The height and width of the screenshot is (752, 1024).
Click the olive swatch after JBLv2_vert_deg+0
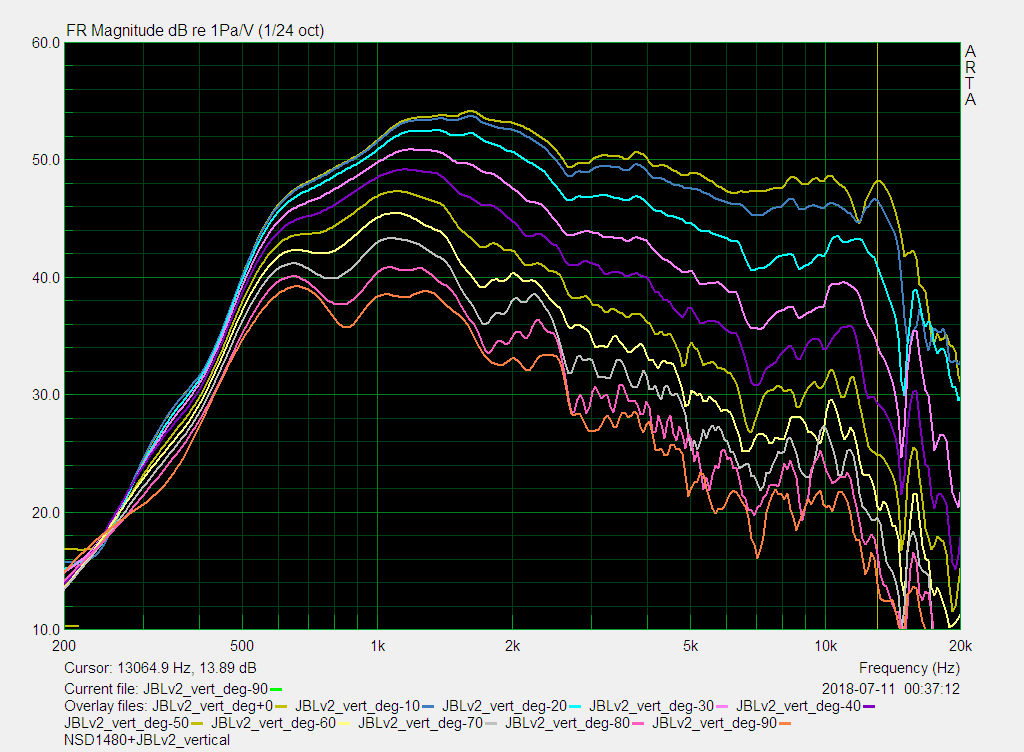[x=281, y=706]
